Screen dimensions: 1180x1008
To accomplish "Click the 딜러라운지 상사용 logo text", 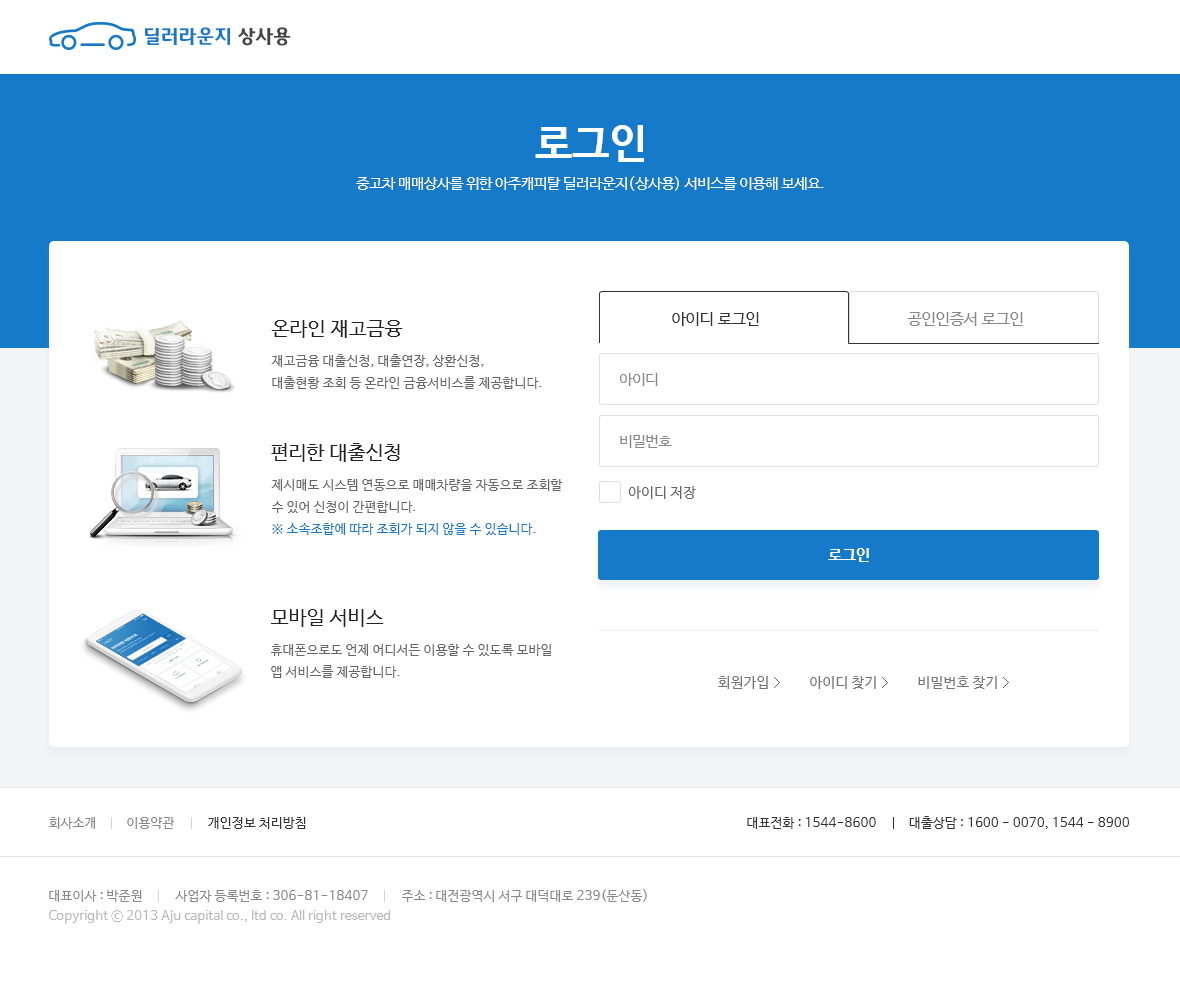I will 213,37.
